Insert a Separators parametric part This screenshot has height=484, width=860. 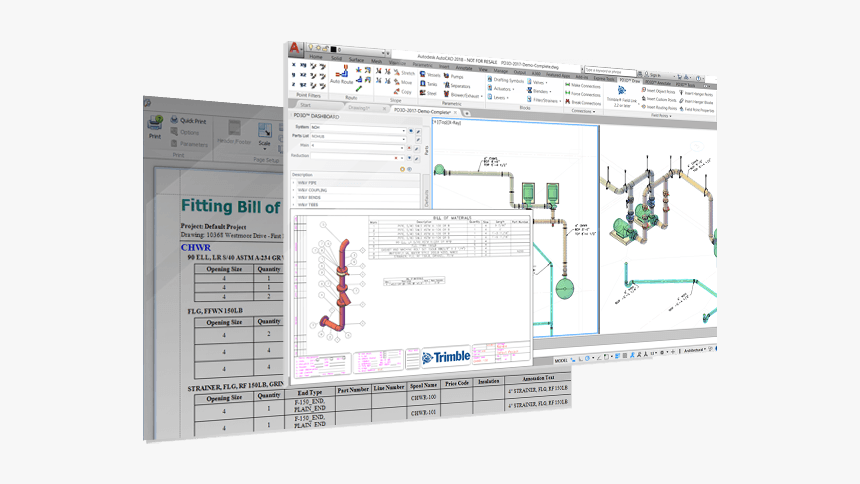pos(457,86)
